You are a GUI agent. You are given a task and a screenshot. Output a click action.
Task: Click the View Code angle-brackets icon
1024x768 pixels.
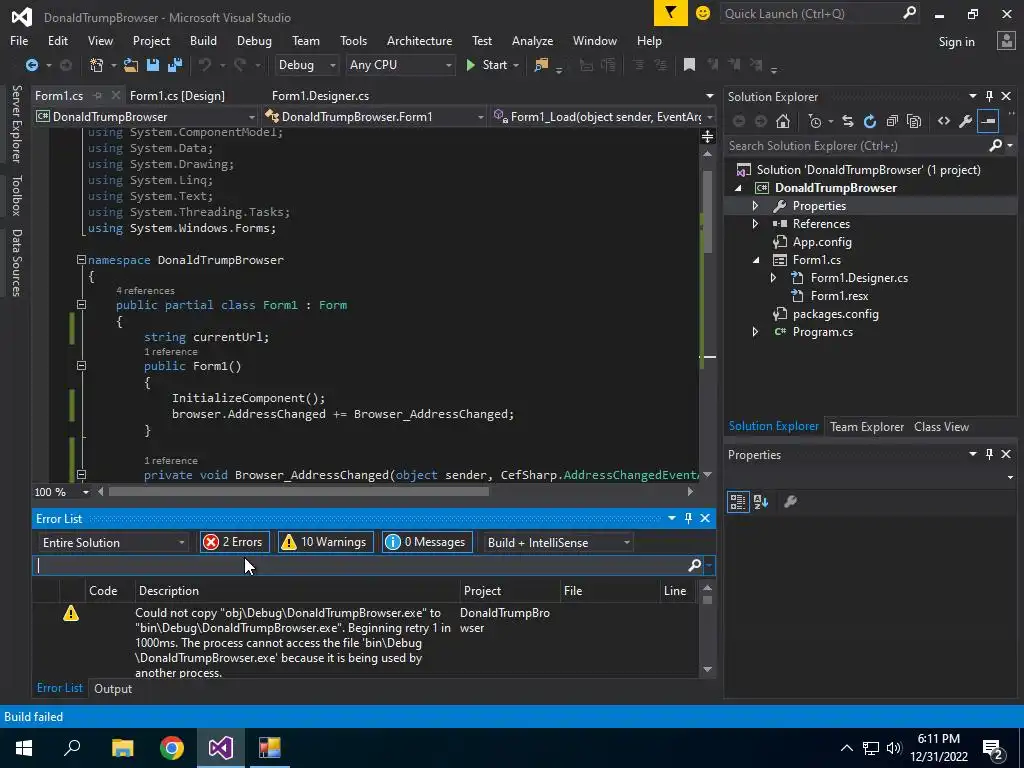[944, 121]
